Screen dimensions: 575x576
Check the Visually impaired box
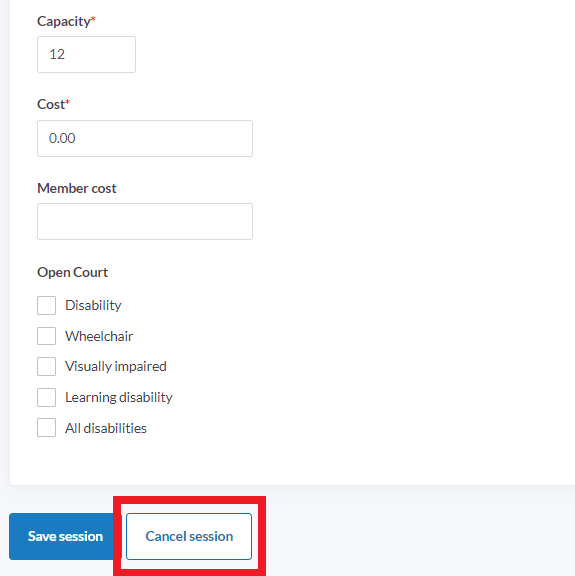pos(46,366)
